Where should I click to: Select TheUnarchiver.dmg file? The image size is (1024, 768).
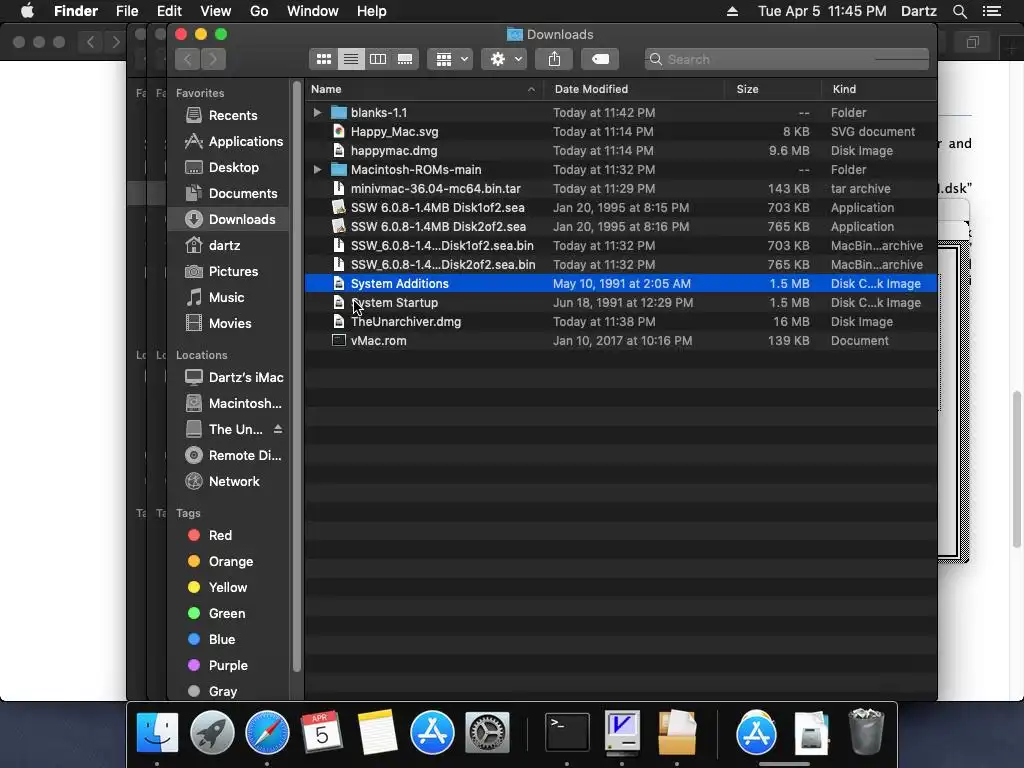coord(620,321)
